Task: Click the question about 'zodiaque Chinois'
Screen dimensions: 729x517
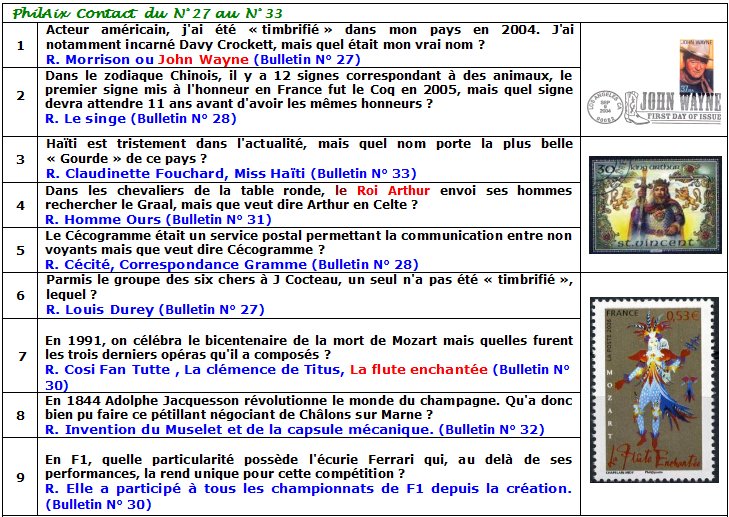Action: (x=309, y=89)
